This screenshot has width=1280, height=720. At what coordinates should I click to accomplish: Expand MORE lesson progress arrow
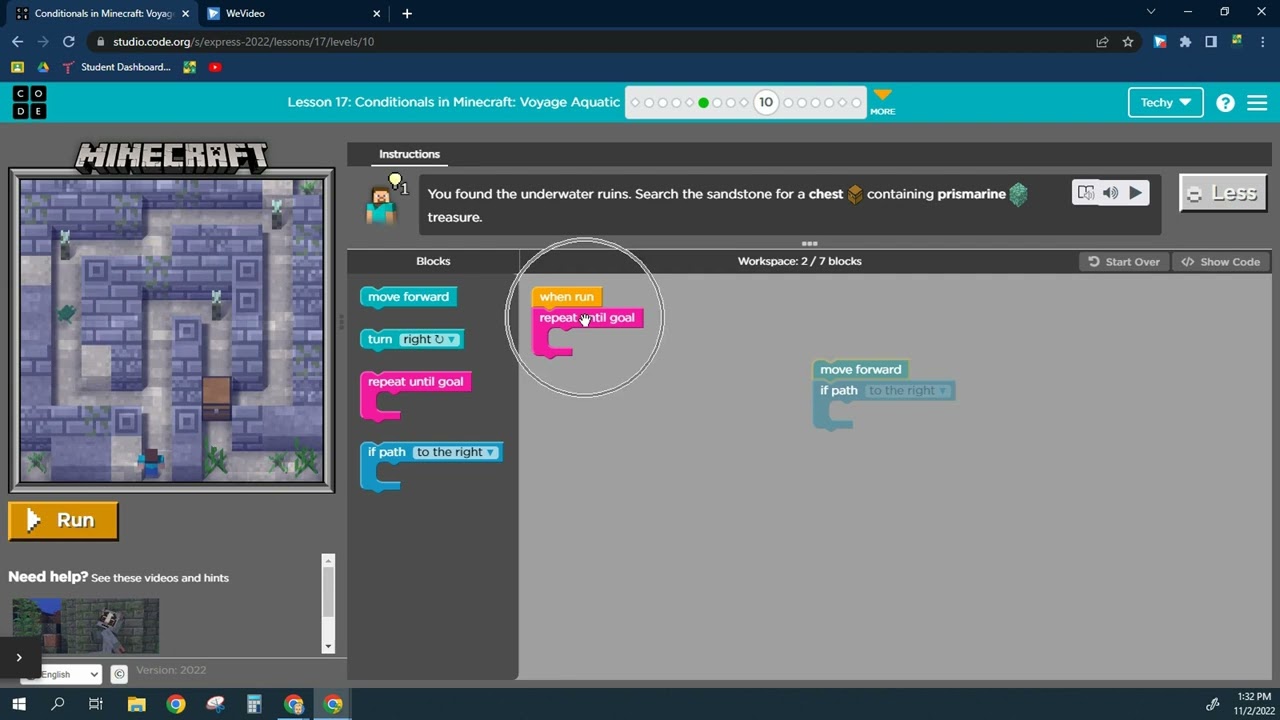[x=882, y=101]
